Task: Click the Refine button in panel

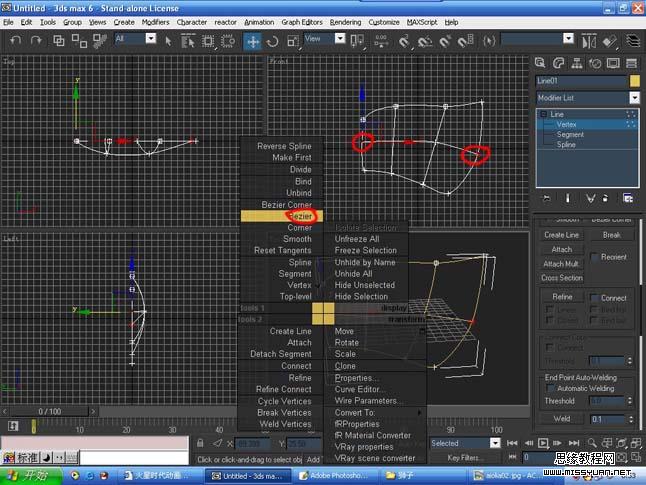Action: point(562,297)
